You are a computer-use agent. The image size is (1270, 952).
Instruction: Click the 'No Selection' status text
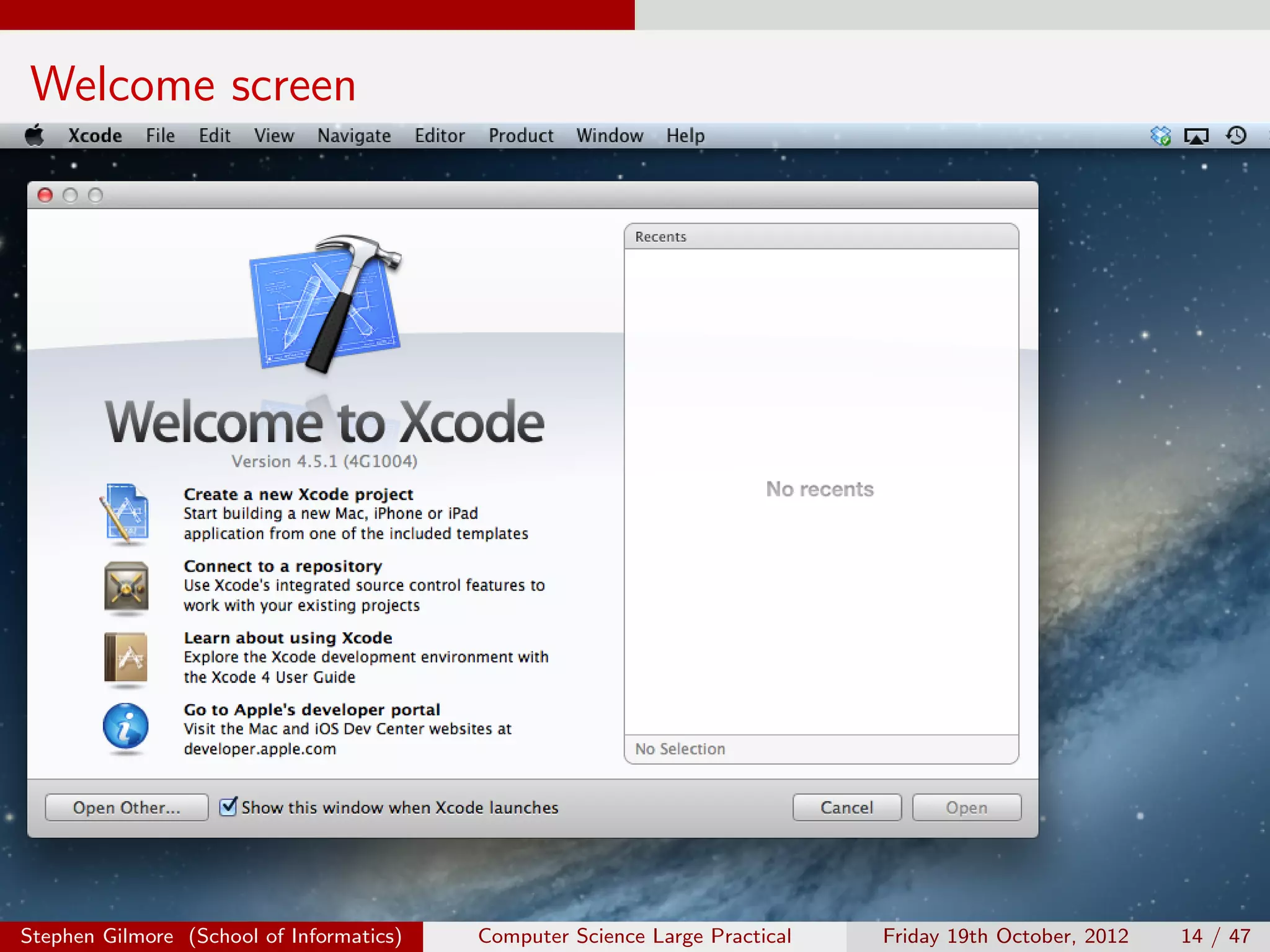pos(680,749)
